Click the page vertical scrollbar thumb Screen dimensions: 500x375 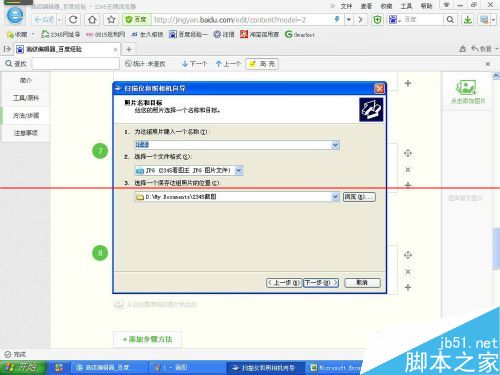point(496,248)
